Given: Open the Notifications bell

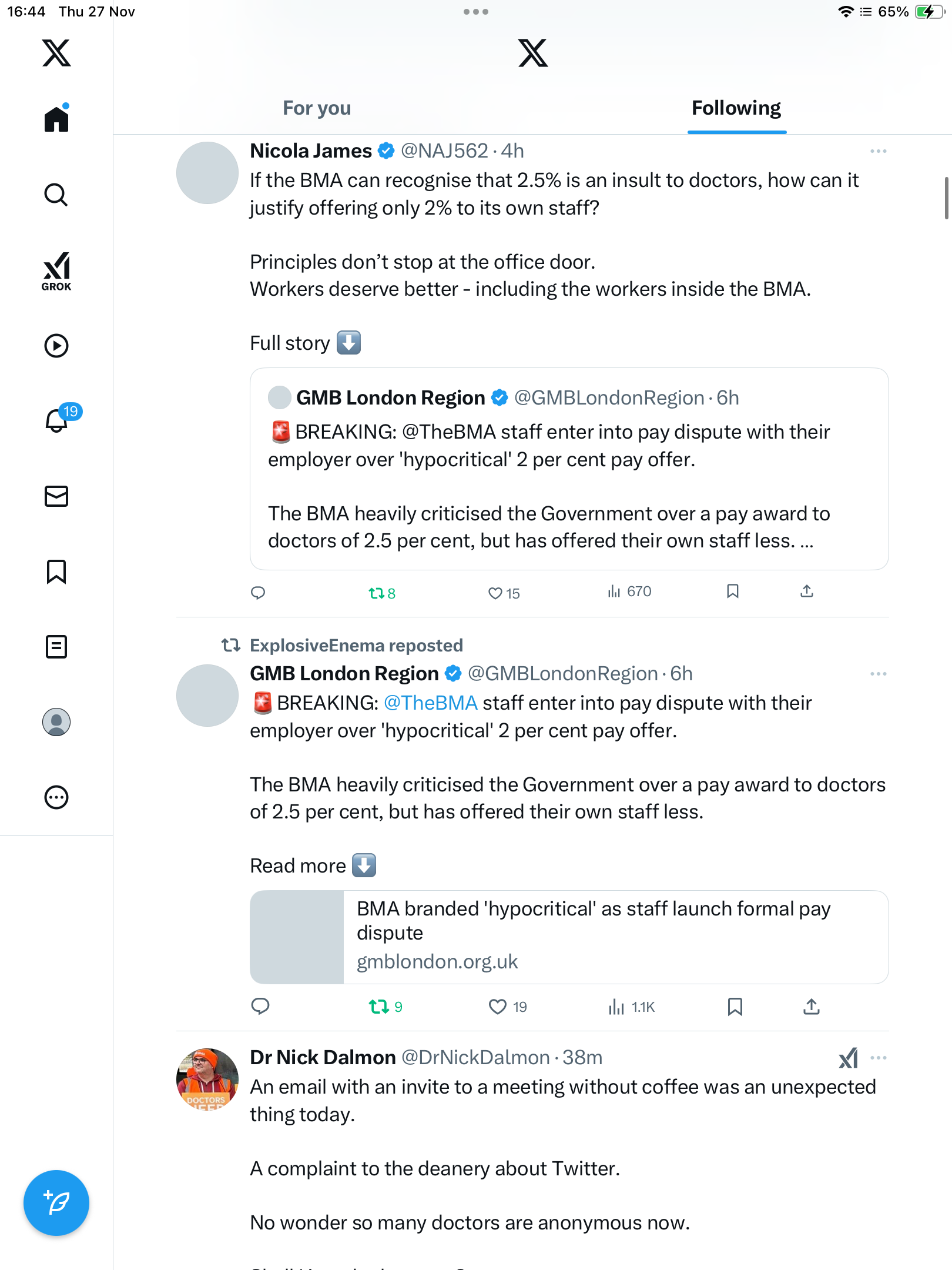Looking at the screenshot, I should click(x=56, y=421).
